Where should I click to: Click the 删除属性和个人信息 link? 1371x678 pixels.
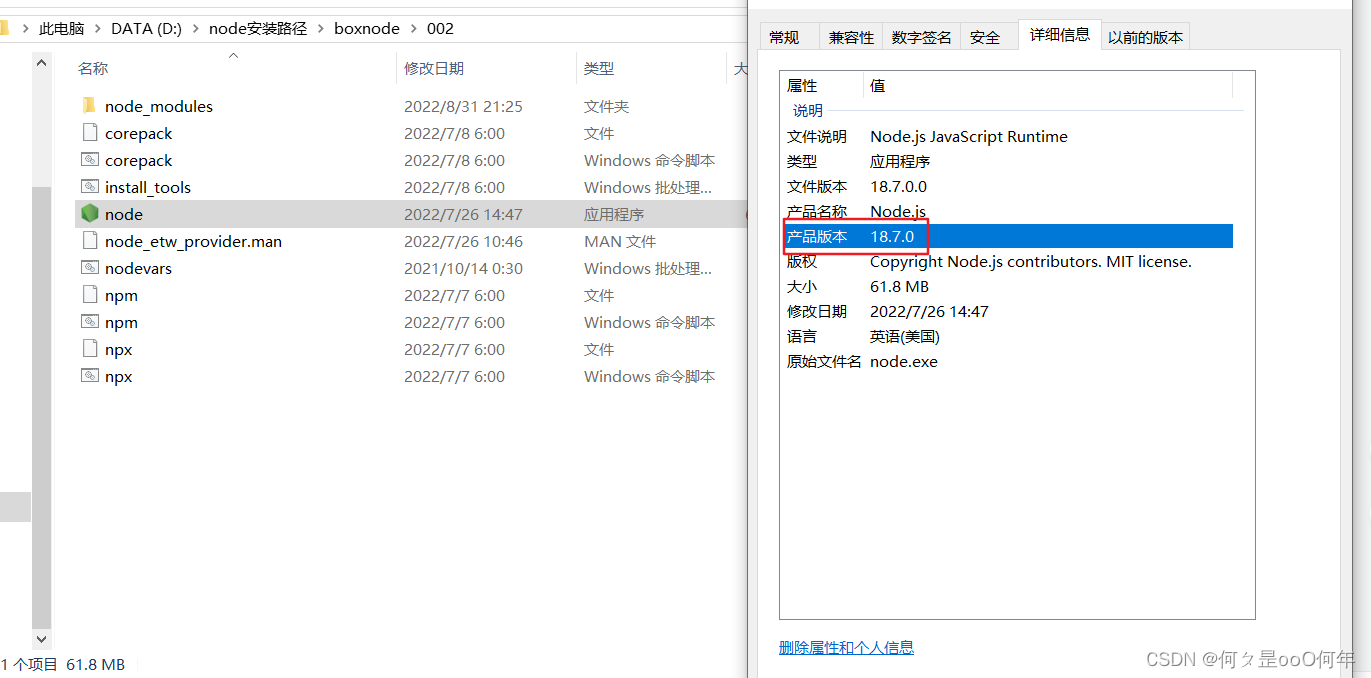[x=846, y=647]
